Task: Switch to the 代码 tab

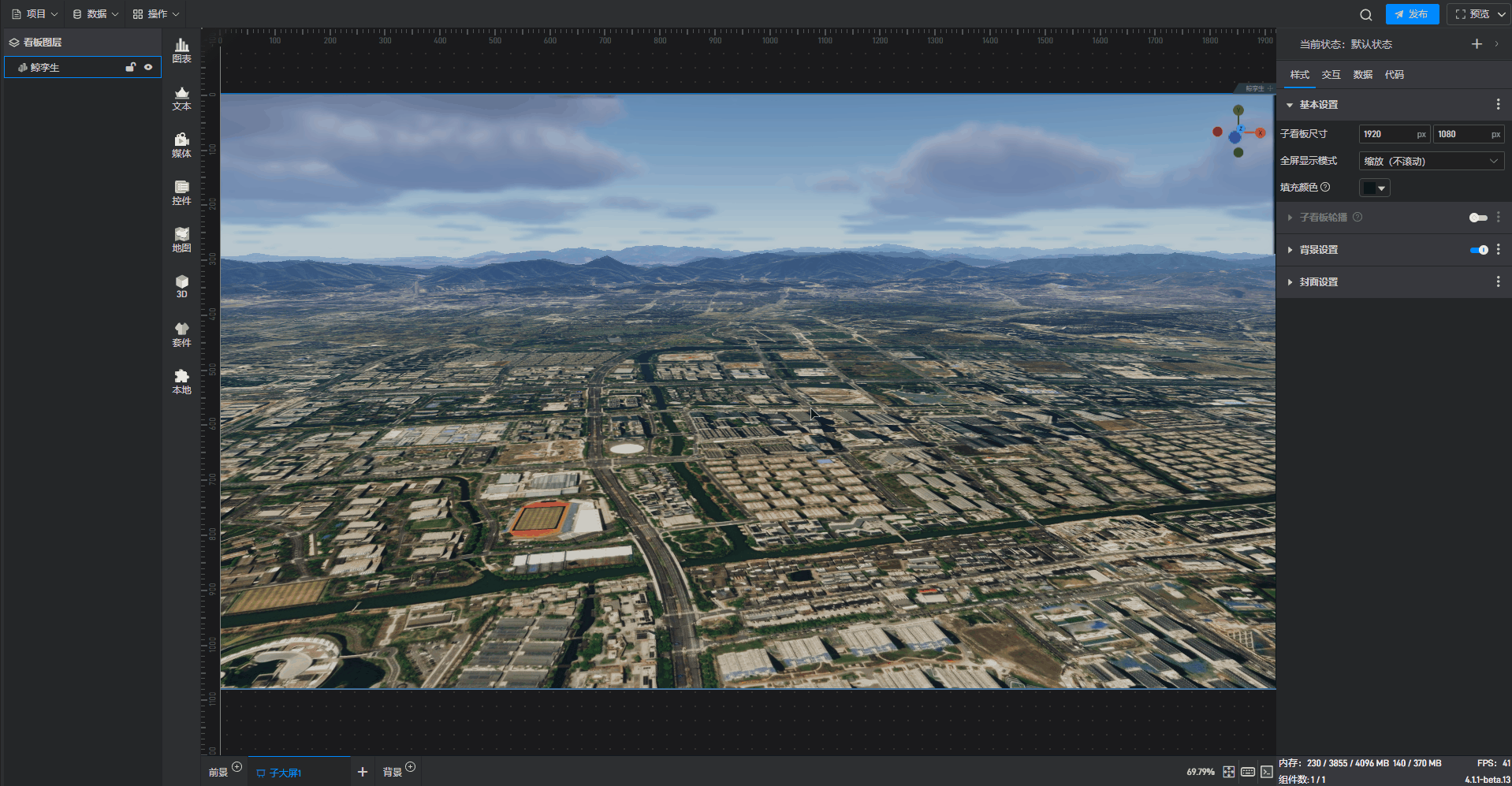Action: pos(1394,75)
